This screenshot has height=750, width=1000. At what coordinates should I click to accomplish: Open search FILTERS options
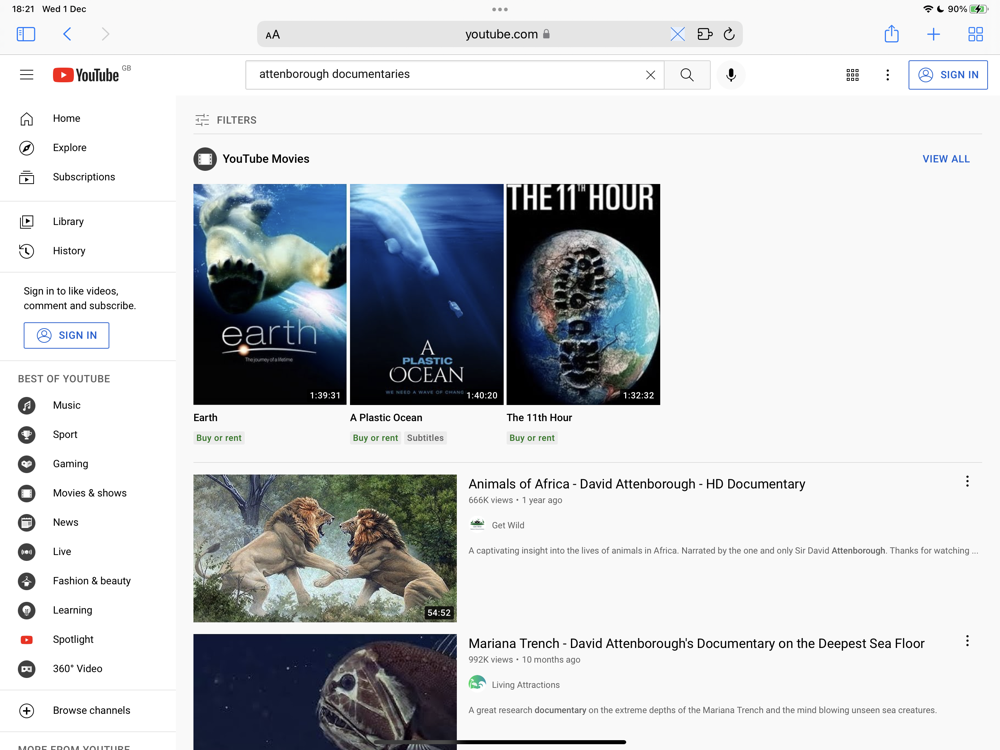click(x=226, y=120)
